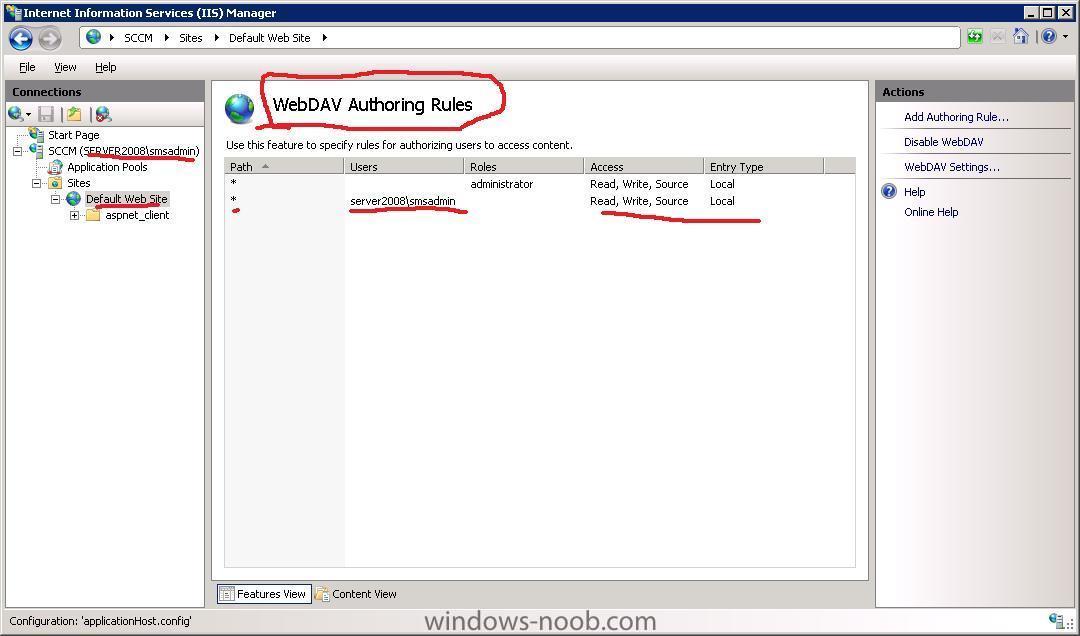
Task: Click Local entry type in smsadmin row
Action: point(722,201)
